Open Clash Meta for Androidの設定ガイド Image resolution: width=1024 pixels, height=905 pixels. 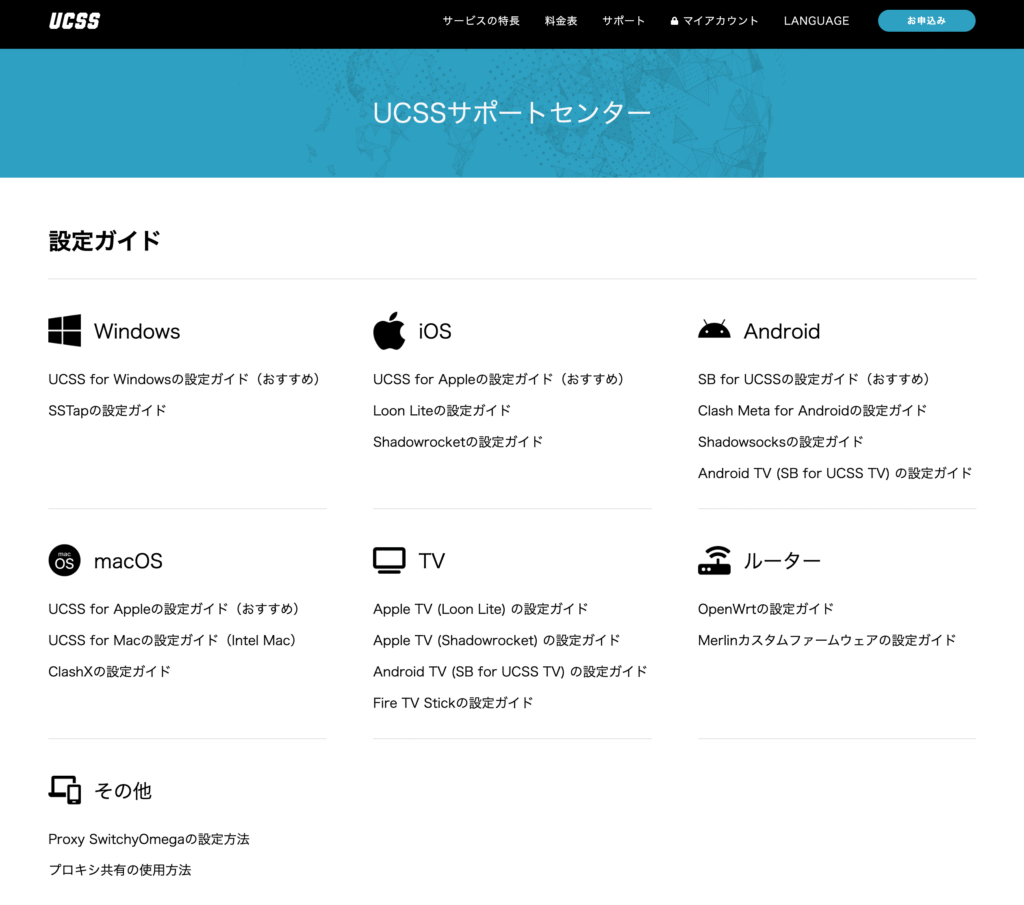tap(812, 411)
